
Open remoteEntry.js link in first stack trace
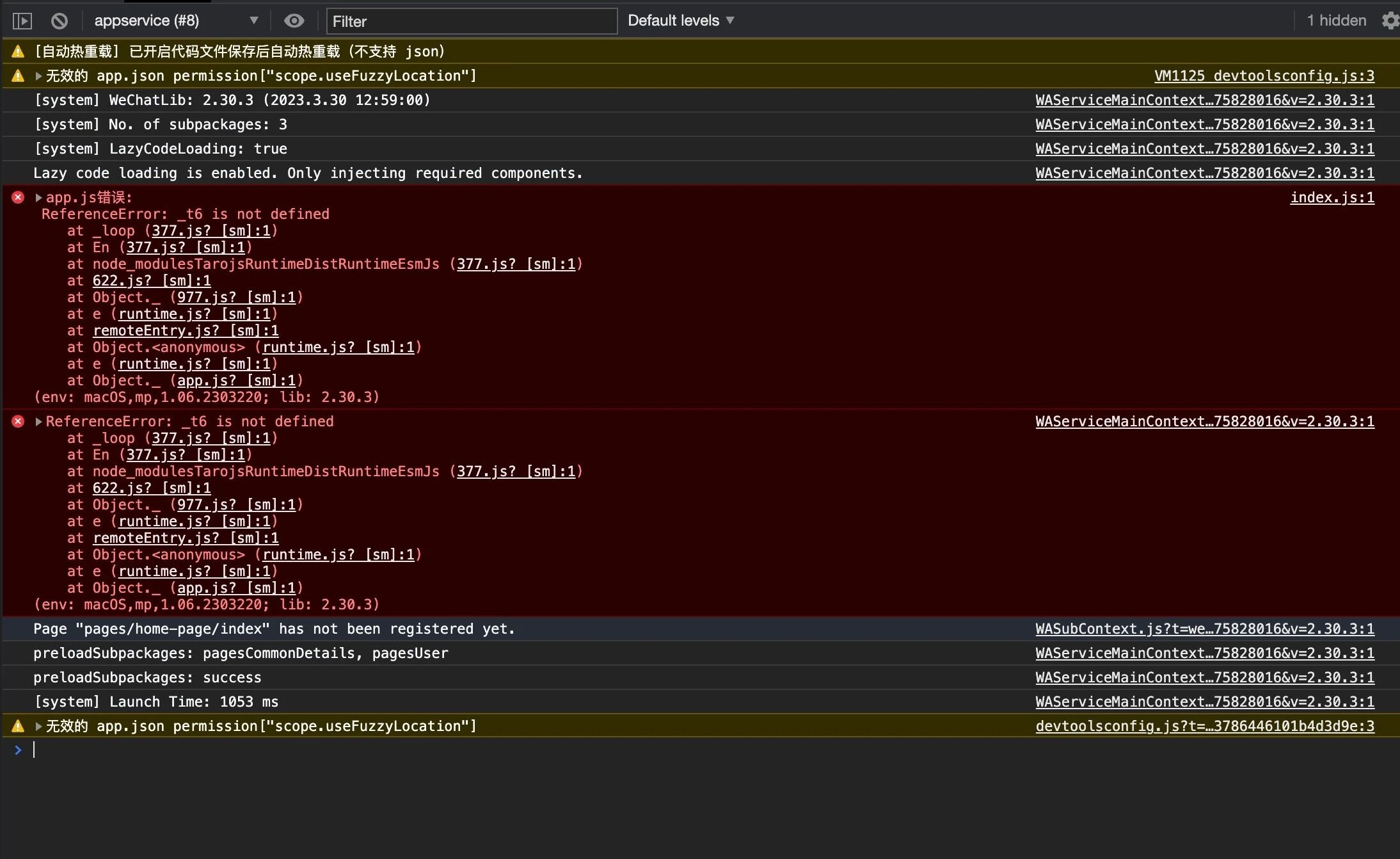(186, 330)
